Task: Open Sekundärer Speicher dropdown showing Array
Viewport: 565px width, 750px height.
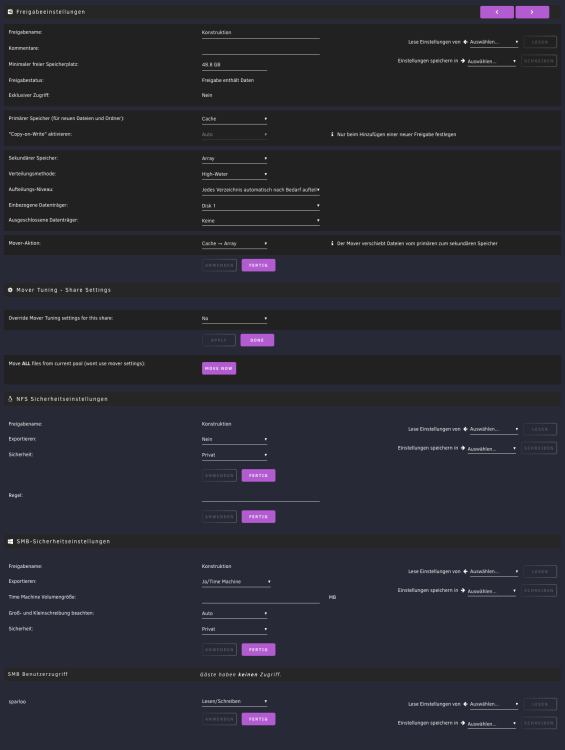Action: (234, 158)
